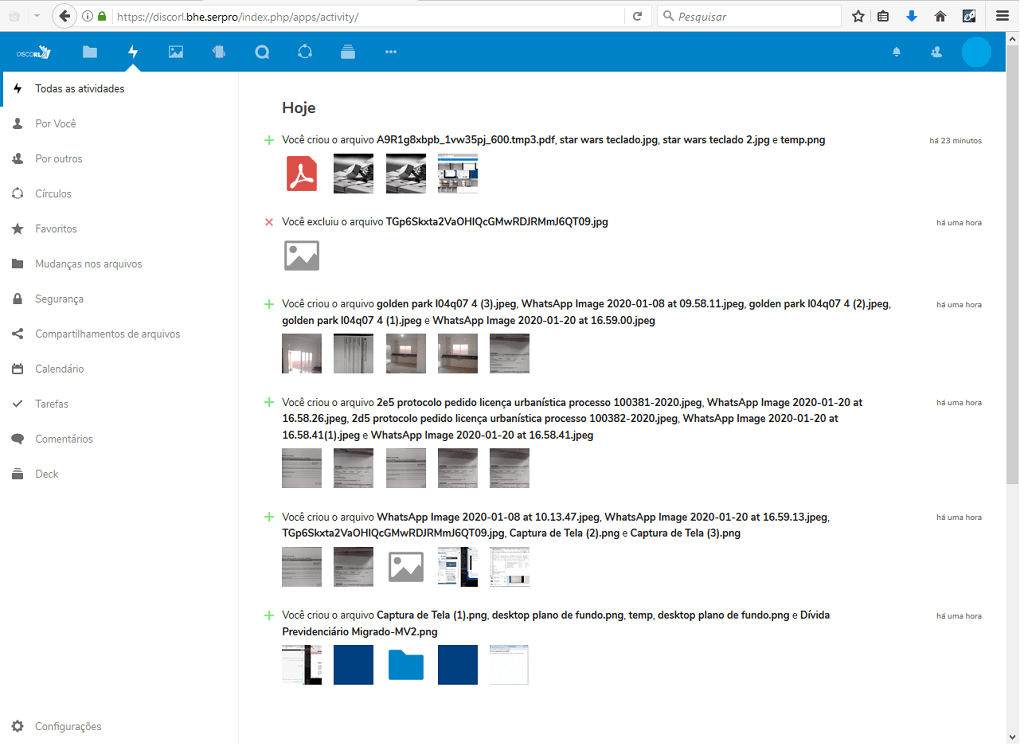The width and height of the screenshot is (1024, 750).
Task: Open file link temp.png
Action: (x=802, y=140)
